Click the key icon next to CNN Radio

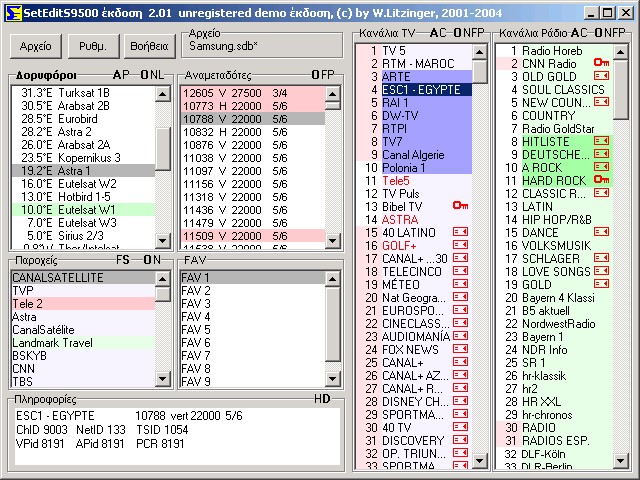click(601, 63)
